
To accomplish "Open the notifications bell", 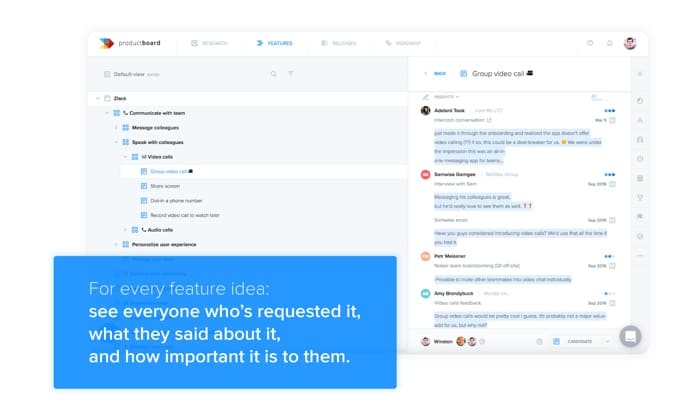I will click(x=607, y=43).
